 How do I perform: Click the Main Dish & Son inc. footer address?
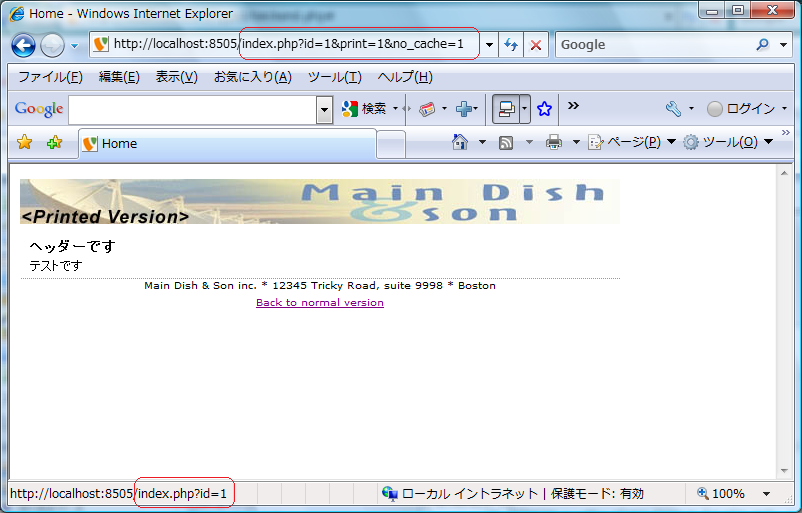(x=320, y=285)
